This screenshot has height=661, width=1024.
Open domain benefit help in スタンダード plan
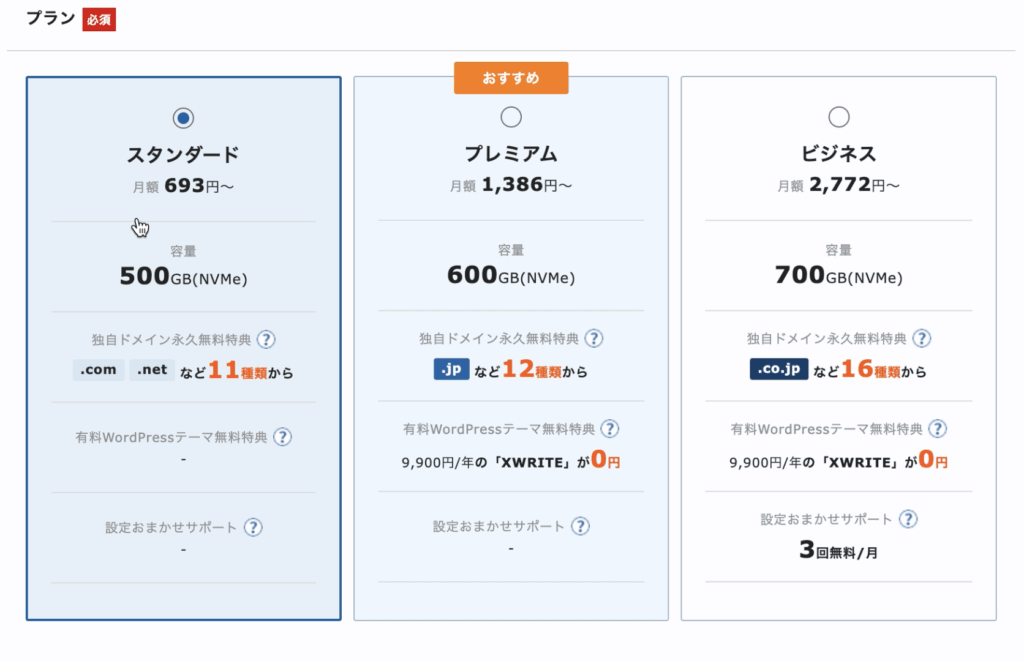coord(267,340)
